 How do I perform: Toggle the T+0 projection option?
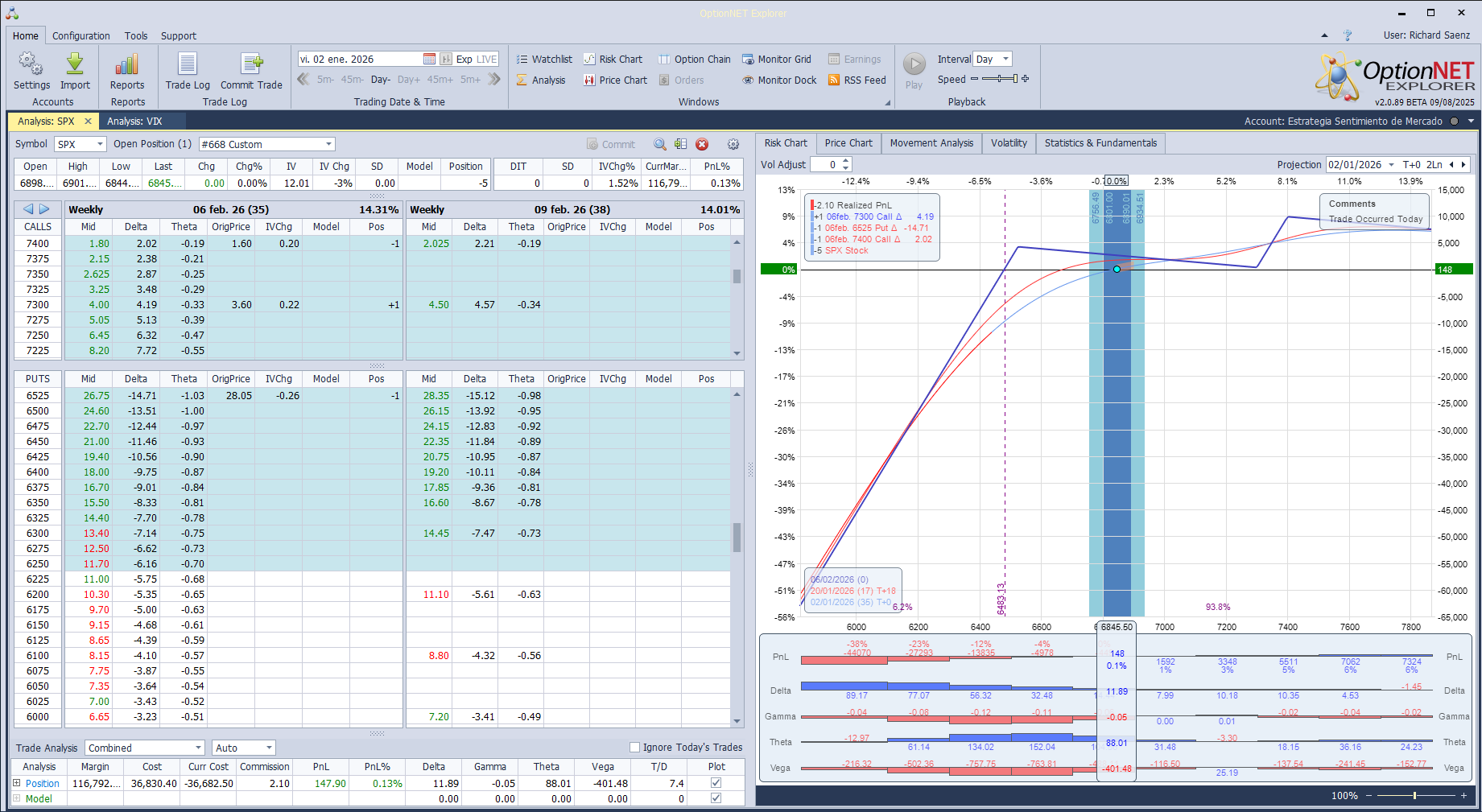(x=1412, y=164)
